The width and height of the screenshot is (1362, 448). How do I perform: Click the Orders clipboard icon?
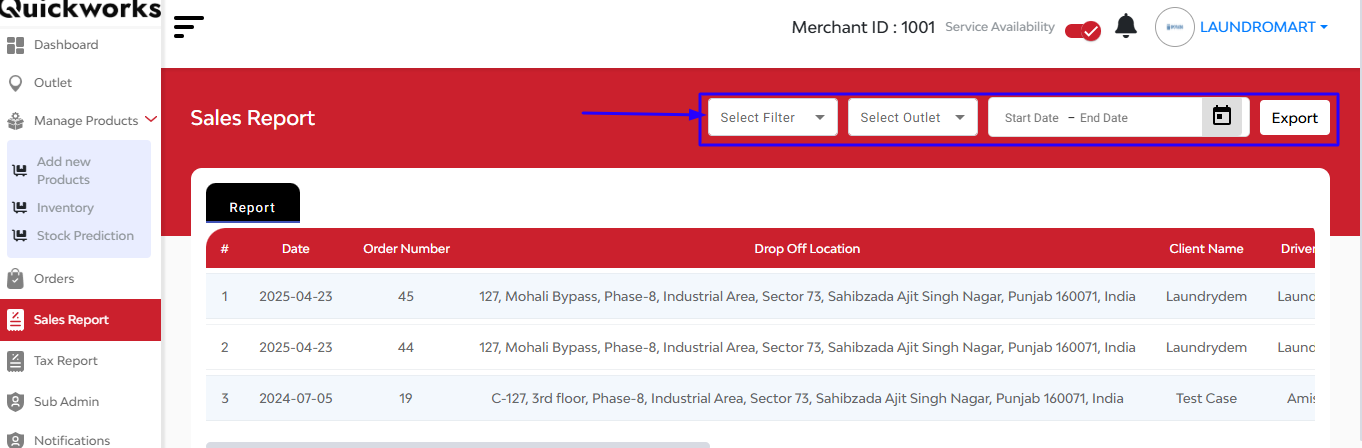click(15, 279)
